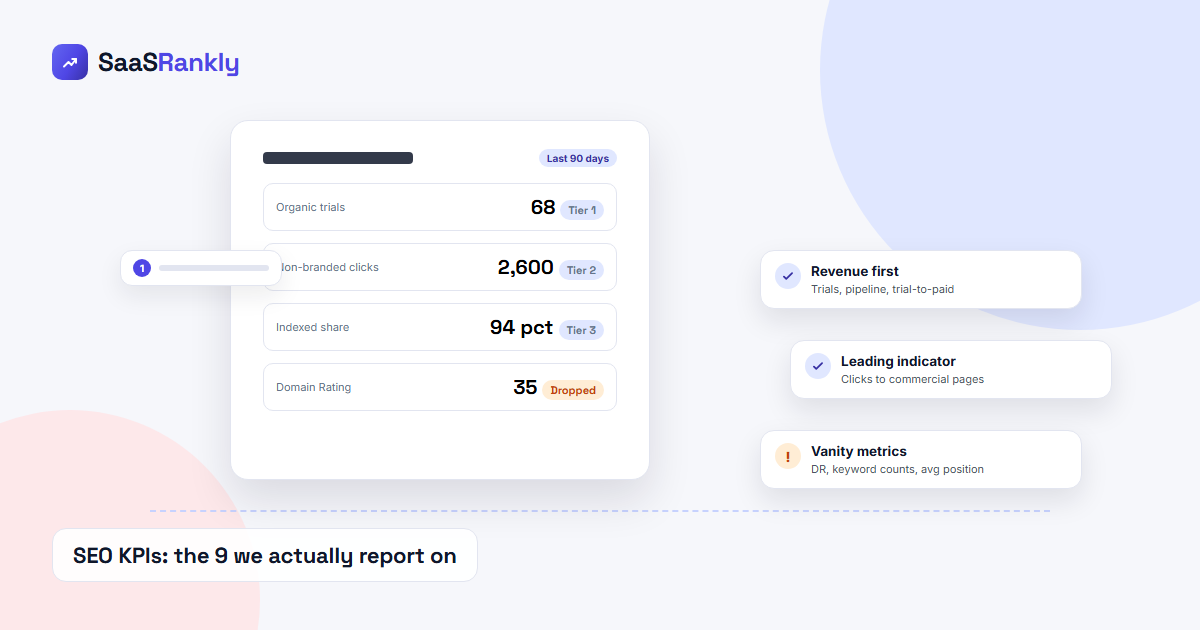The width and height of the screenshot is (1200, 630).
Task: Select the Last 90 days badge
Action: coord(578,158)
